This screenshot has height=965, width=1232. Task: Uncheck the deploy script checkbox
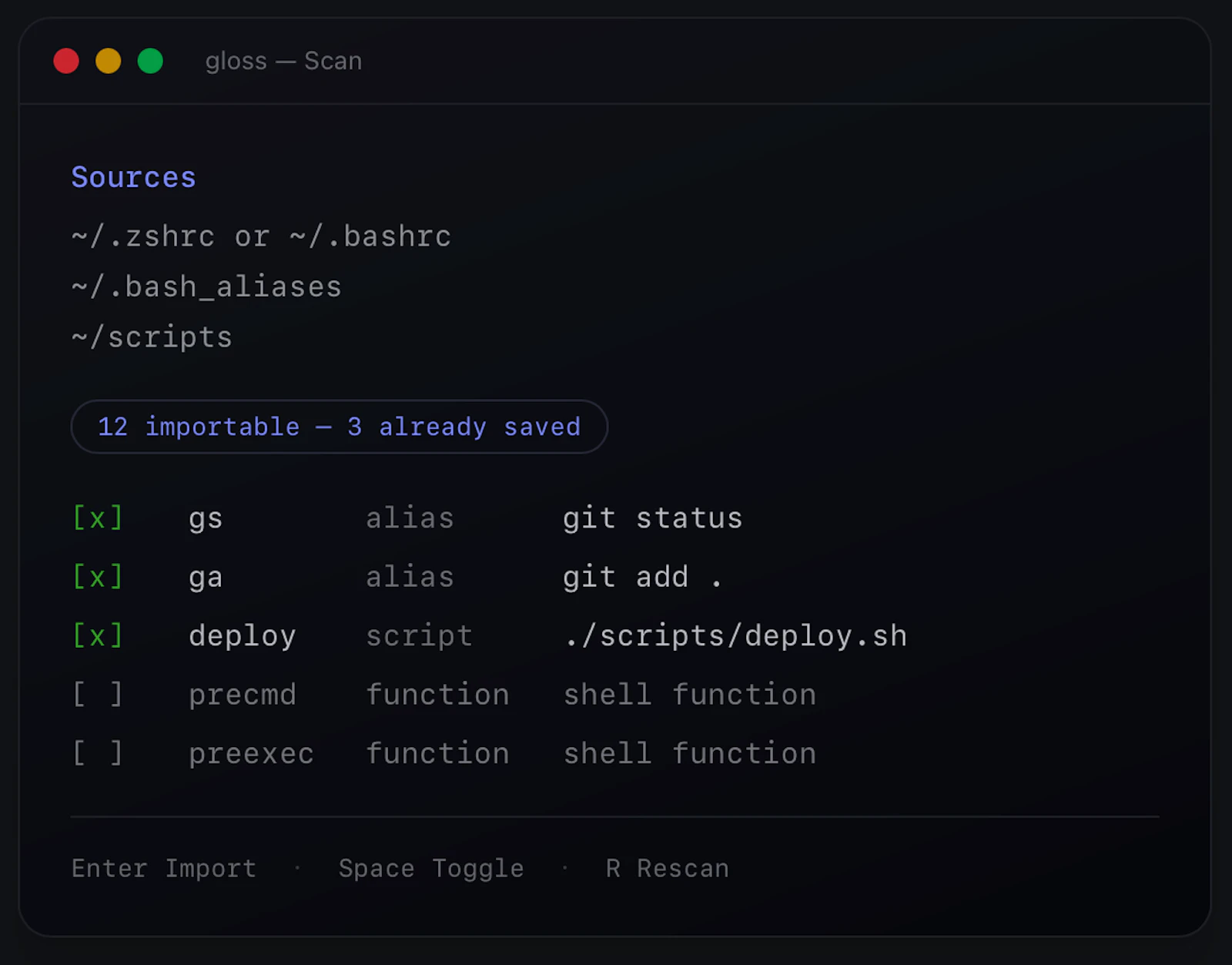pyautogui.click(x=98, y=636)
